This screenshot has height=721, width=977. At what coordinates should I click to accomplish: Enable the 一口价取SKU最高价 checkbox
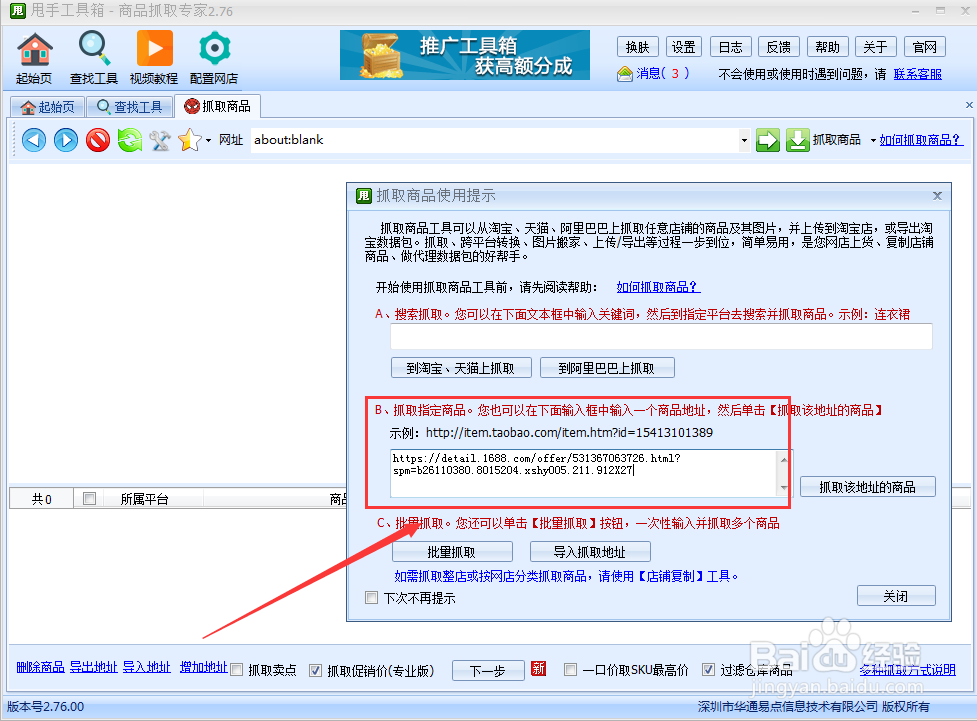(570, 669)
